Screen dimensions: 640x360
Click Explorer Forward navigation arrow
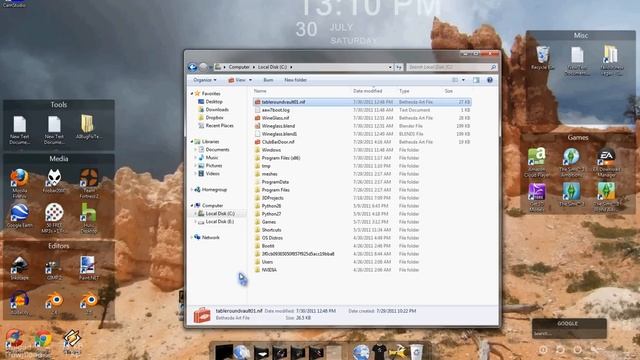(203, 67)
